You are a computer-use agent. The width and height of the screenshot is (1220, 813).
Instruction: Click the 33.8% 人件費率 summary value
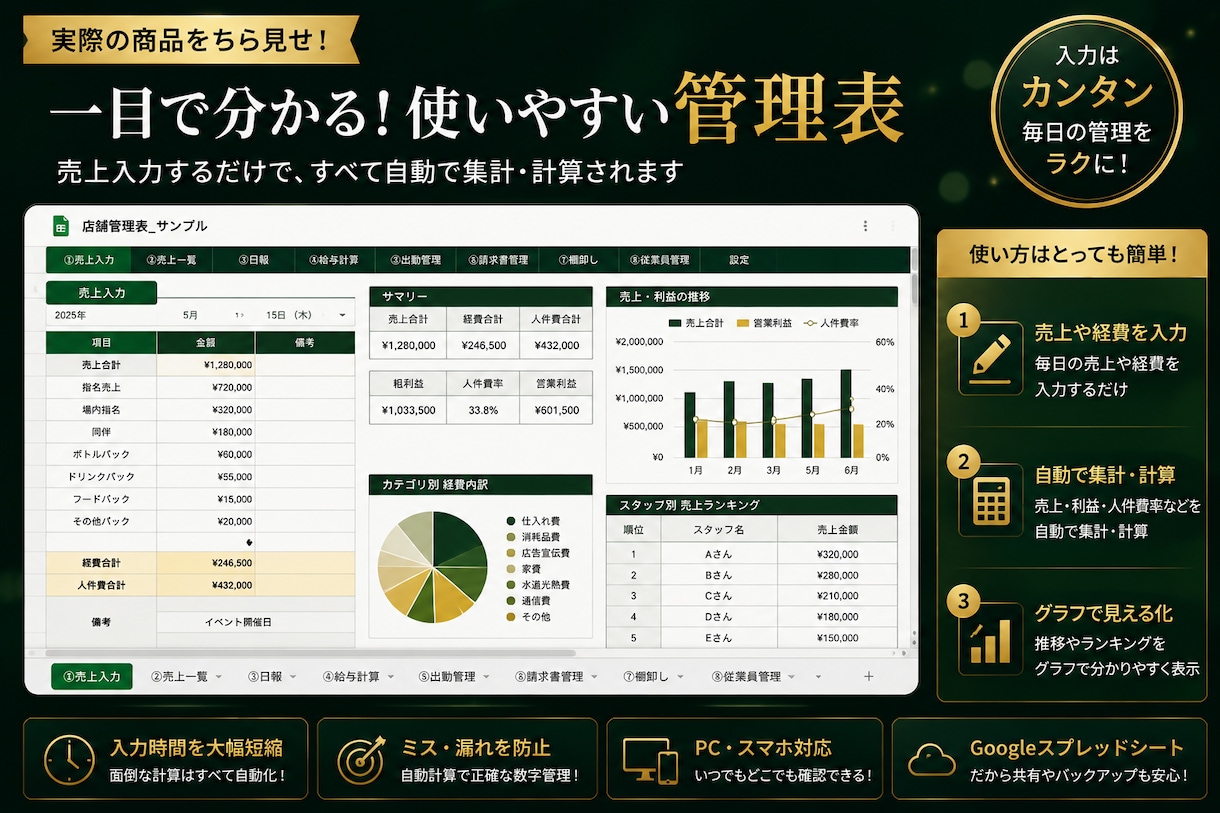(483, 410)
